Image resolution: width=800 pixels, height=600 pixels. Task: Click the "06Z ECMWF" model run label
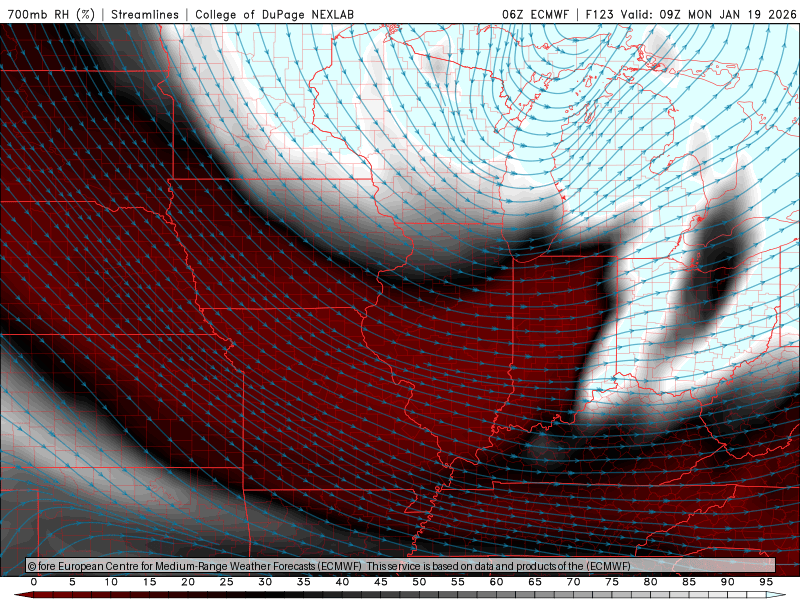tap(535, 14)
